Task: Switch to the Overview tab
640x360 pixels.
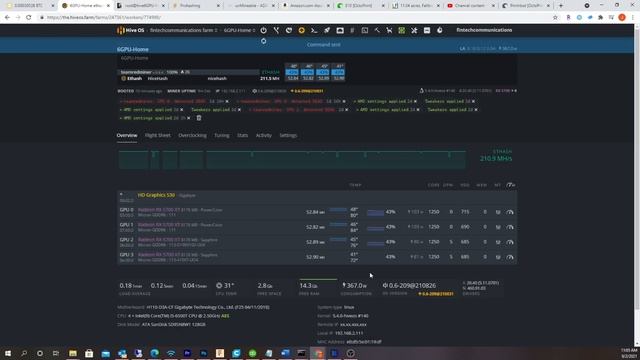Action: click(127, 136)
